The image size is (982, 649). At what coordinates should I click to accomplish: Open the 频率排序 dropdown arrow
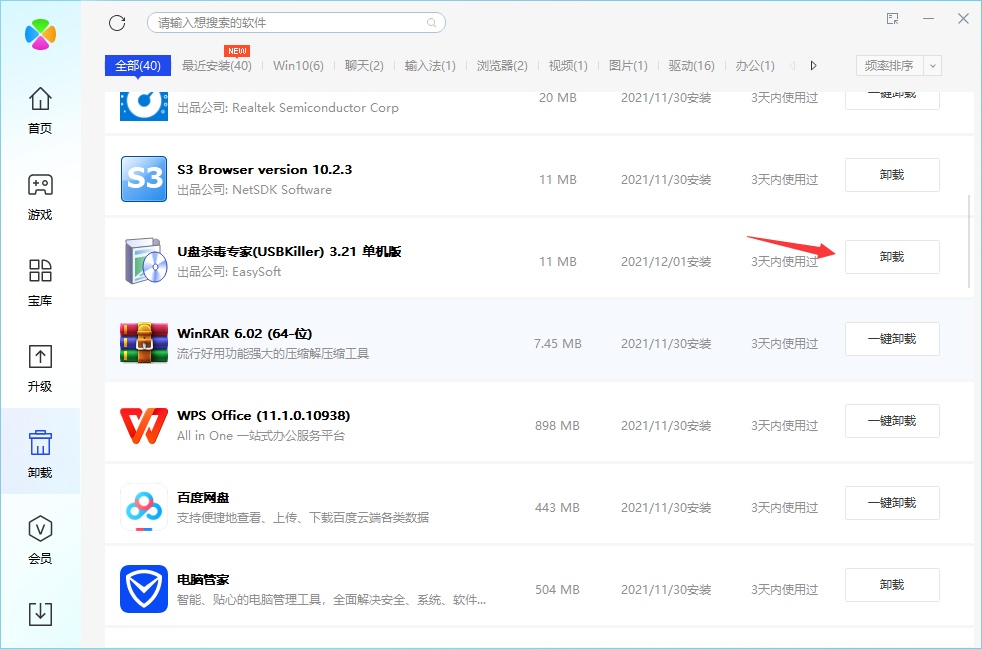coord(933,66)
